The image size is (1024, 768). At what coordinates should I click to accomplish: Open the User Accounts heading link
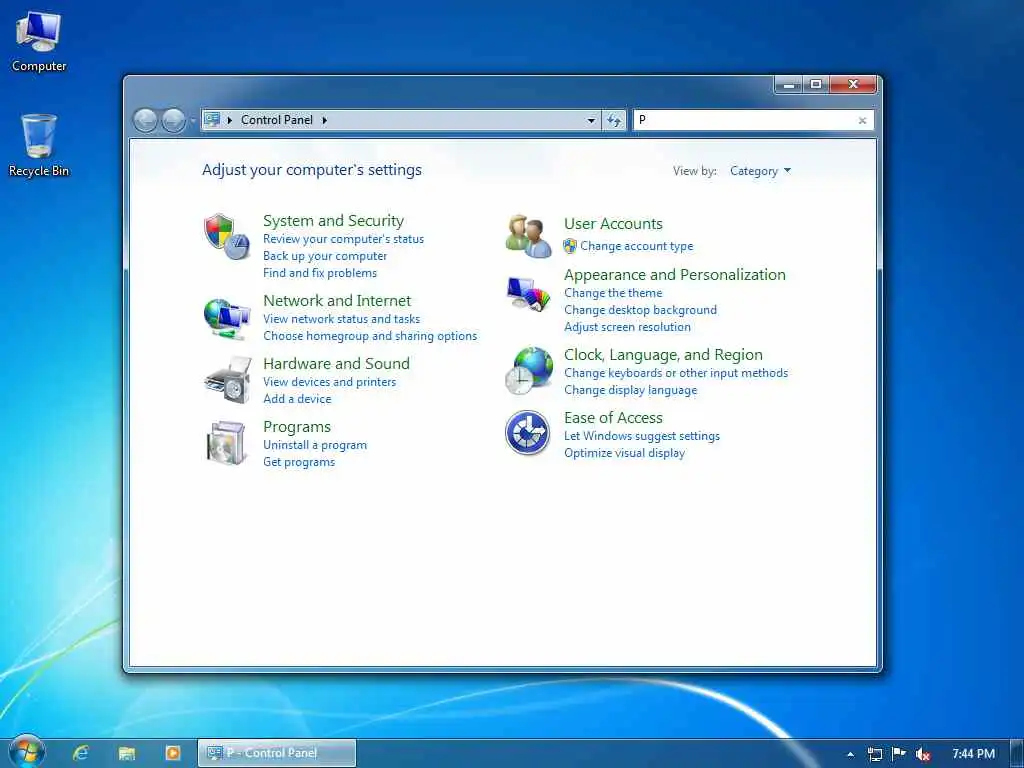coord(613,224)
